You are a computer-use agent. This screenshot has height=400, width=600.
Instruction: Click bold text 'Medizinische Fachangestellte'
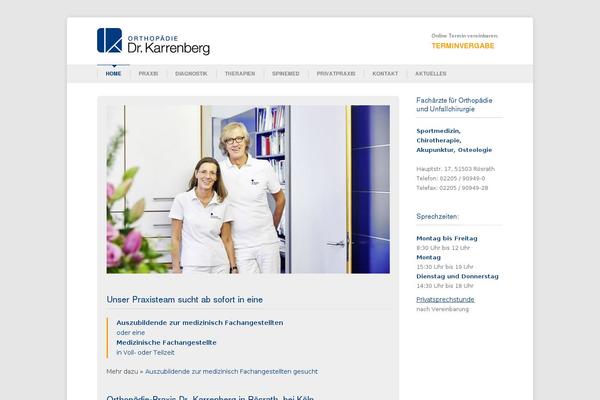[166, 342]
